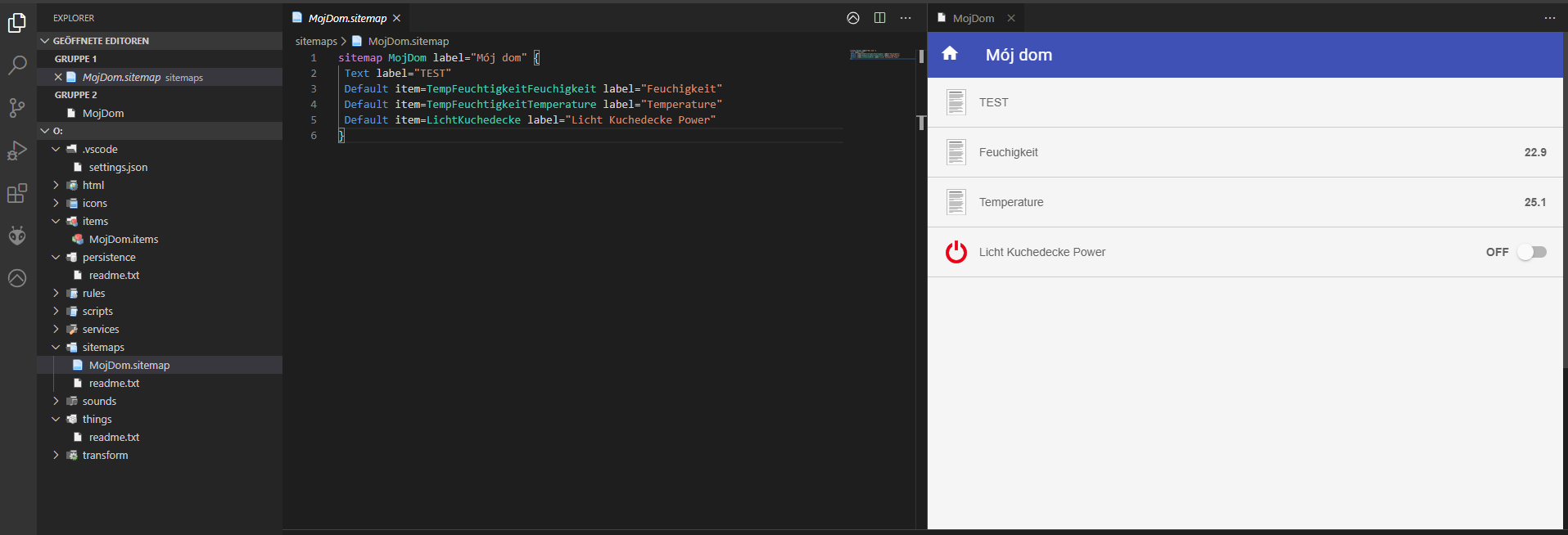
Task: Collapse the items folder
Action: click(x=56, y=221)
